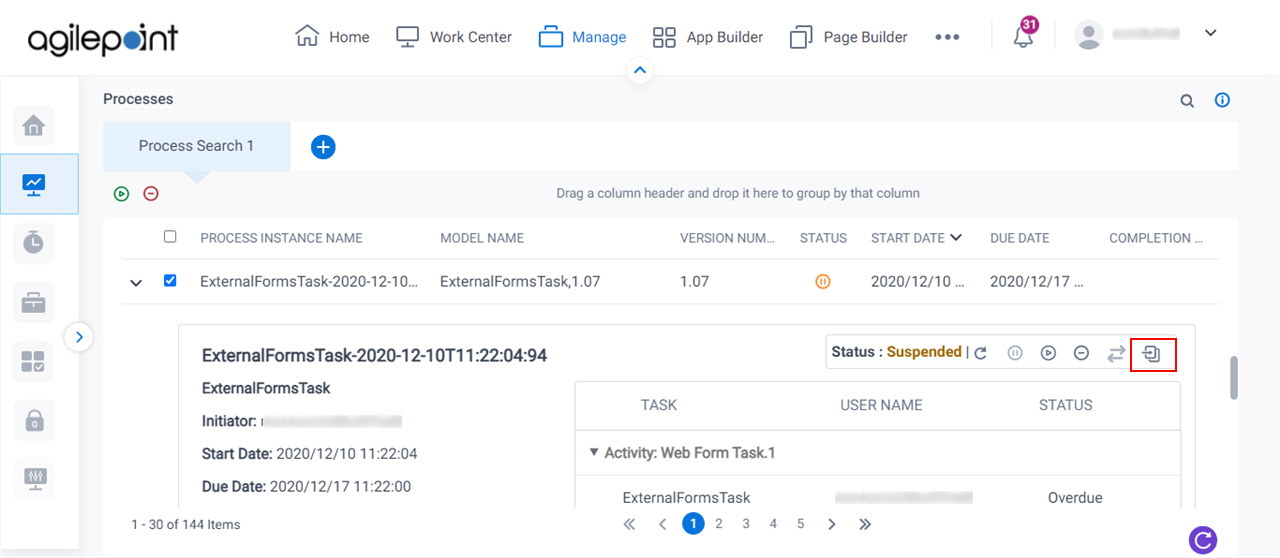Screen dimensions: 1280x558
Task: Open the timer clock sidebar icon
Action: [x=34, y=242]
